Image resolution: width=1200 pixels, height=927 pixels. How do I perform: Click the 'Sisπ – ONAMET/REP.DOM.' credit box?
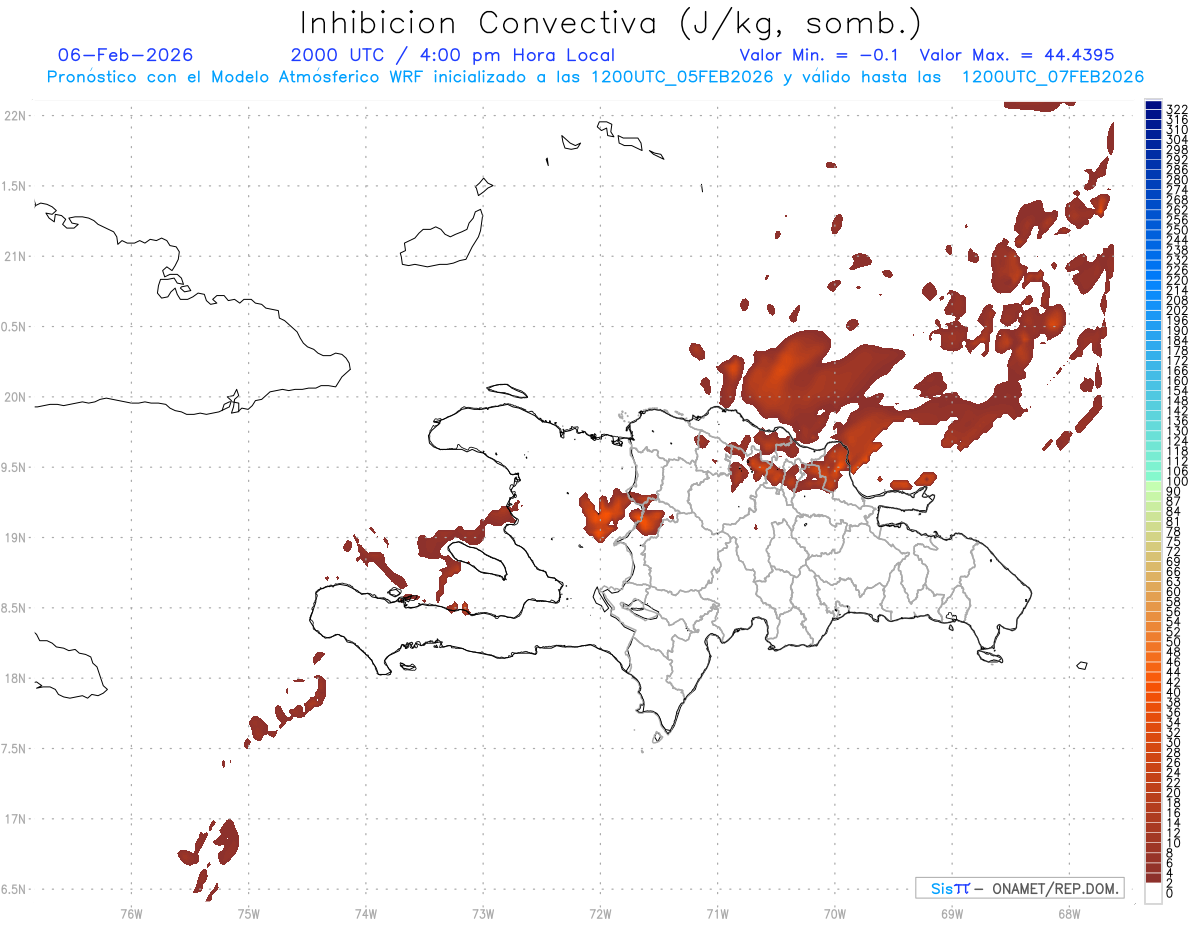(1019, 888)
